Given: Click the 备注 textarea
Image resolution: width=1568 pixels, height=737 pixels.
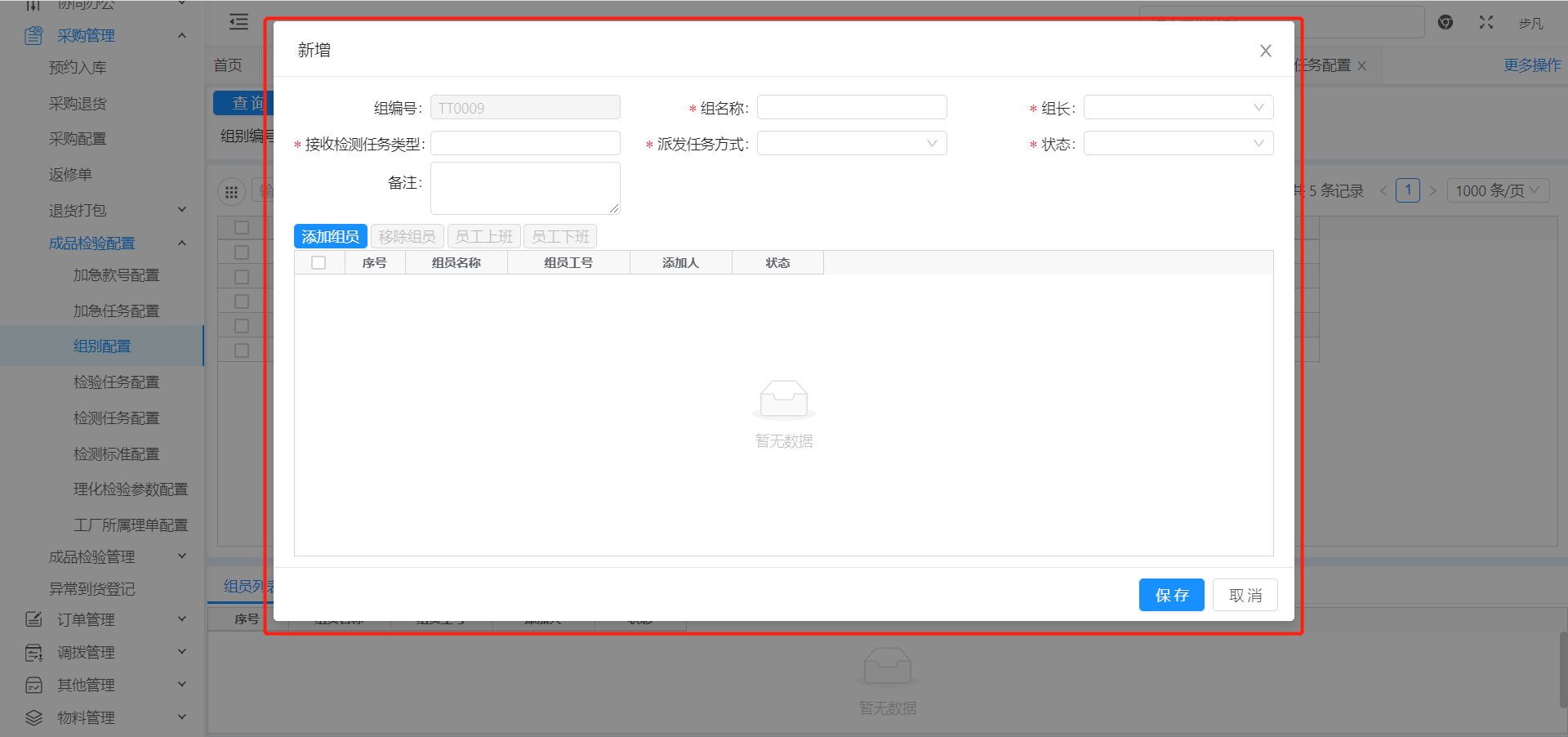Looking at the screenshot, I should pyautogui.click(x=524, y=188).
